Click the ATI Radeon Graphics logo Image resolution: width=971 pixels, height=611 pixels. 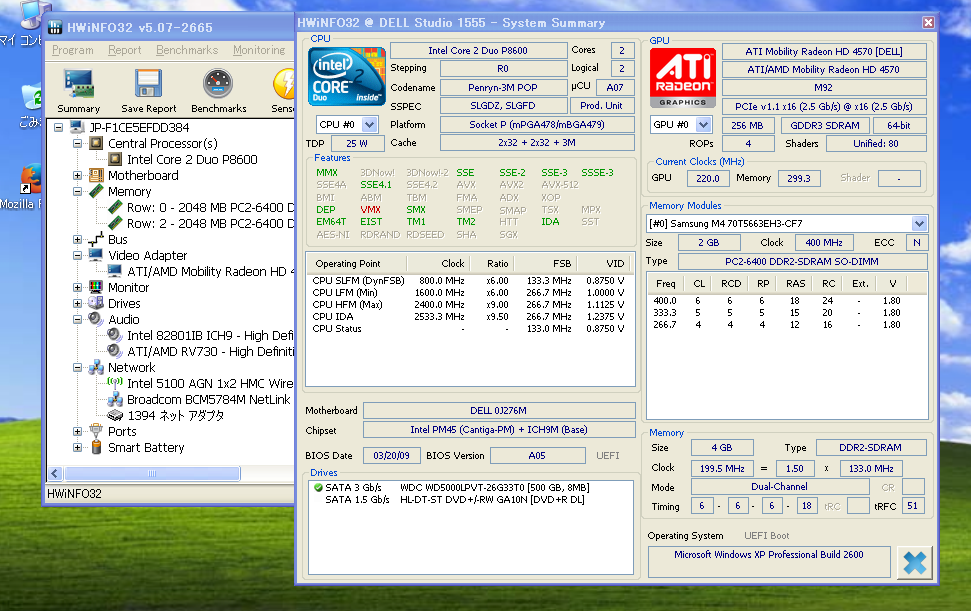tap(682, 78)
